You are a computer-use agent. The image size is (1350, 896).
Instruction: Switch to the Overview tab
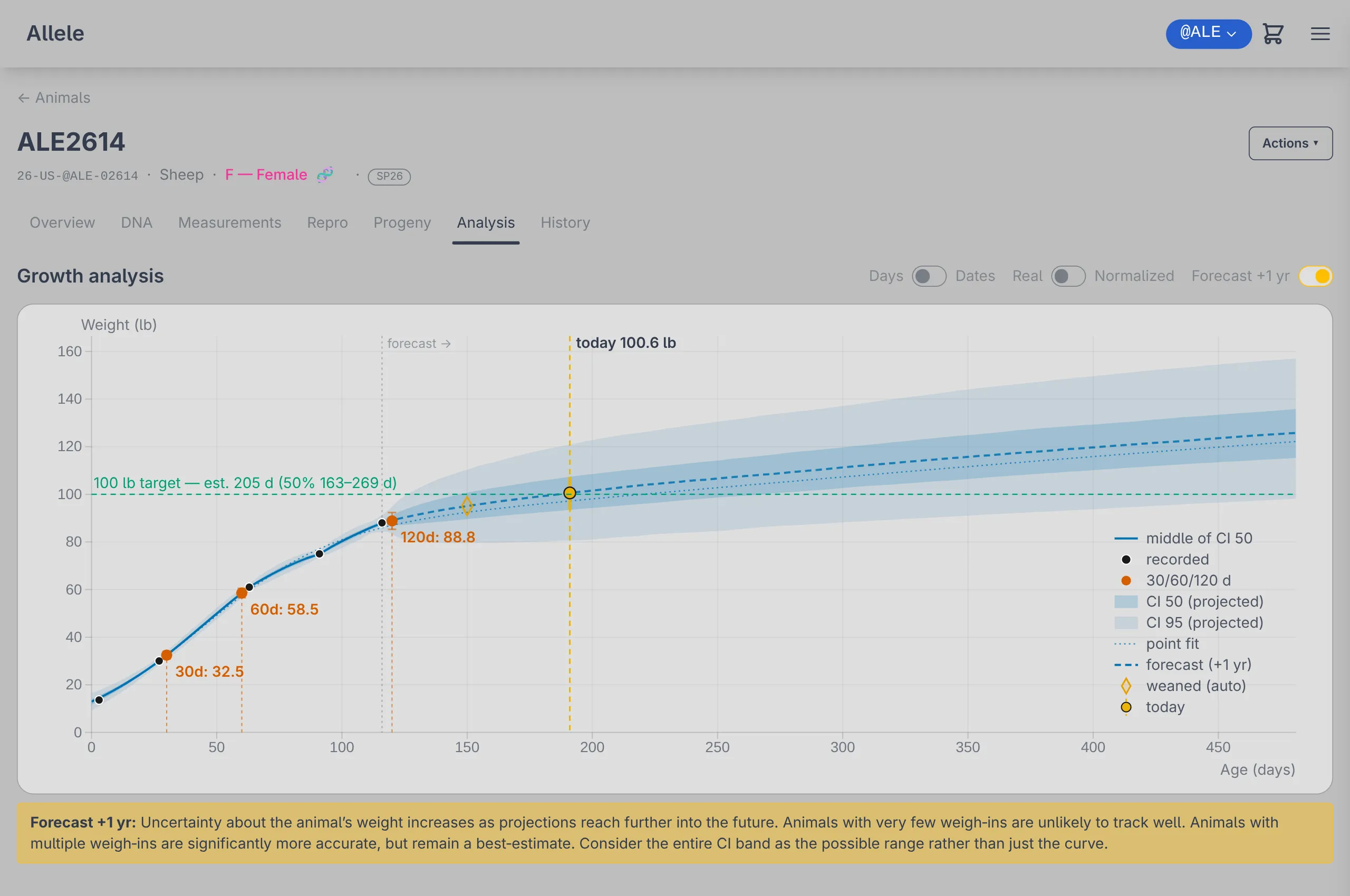point(62,222)
